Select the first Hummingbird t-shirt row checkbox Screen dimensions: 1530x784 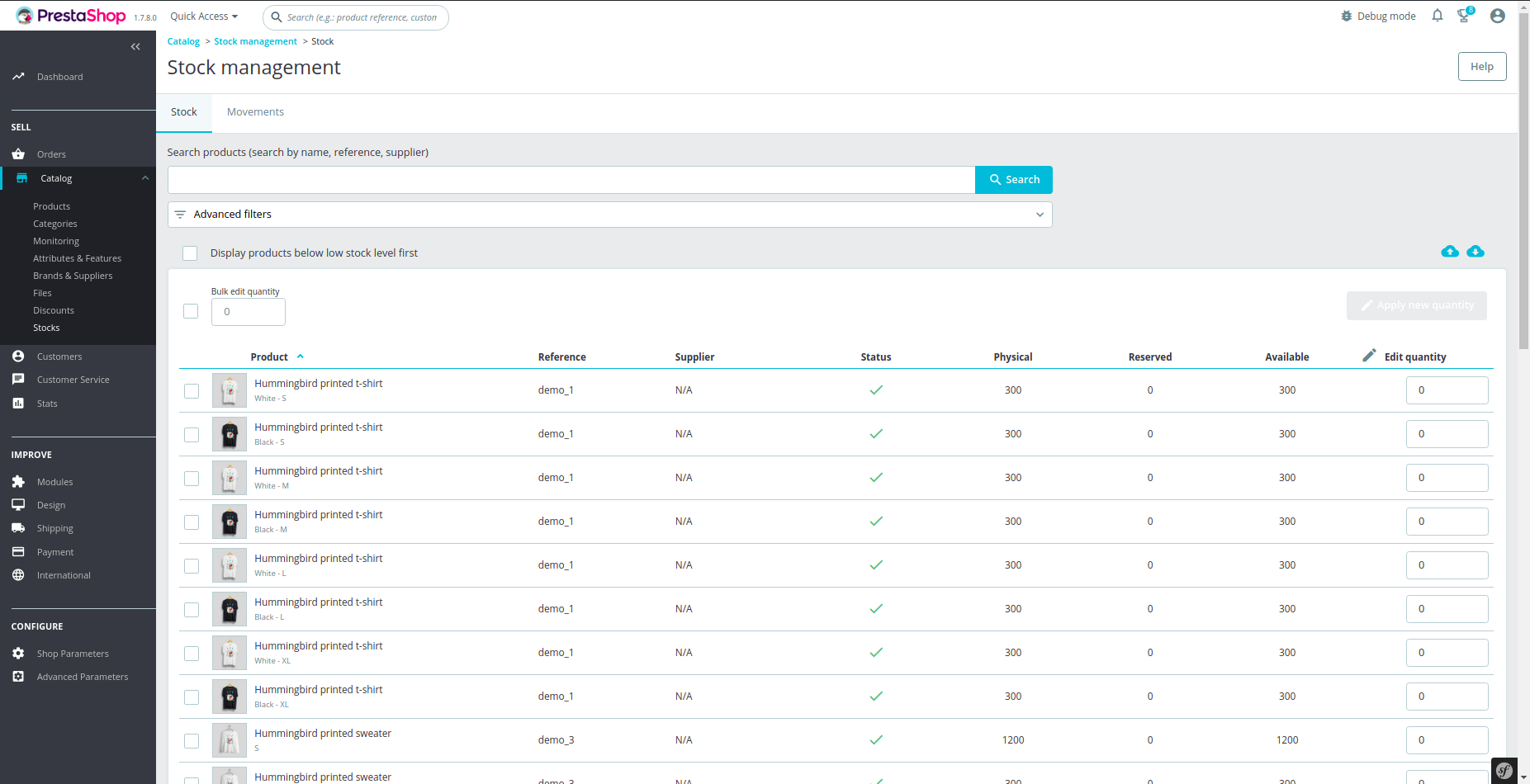click(191, 390)
